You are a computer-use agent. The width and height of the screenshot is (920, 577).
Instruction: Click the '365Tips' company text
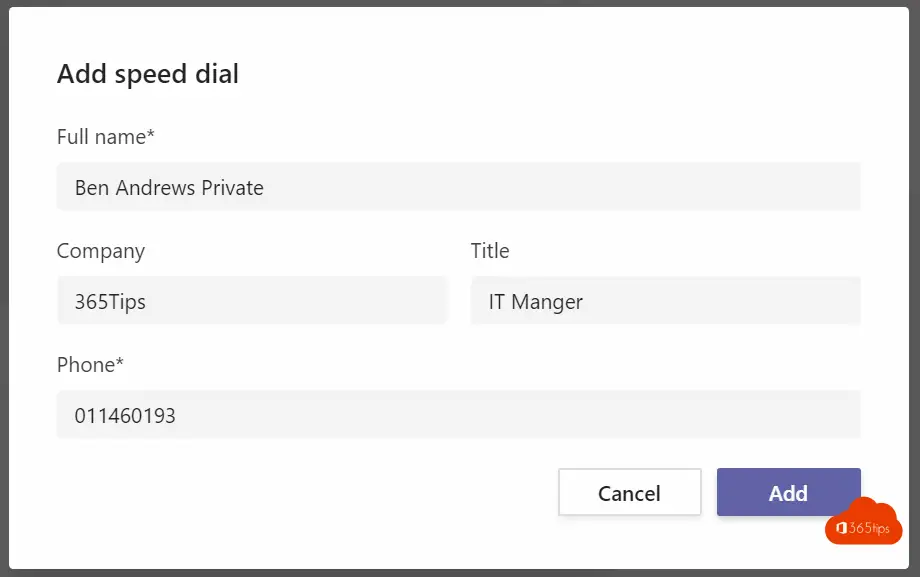tap(110, 302)
